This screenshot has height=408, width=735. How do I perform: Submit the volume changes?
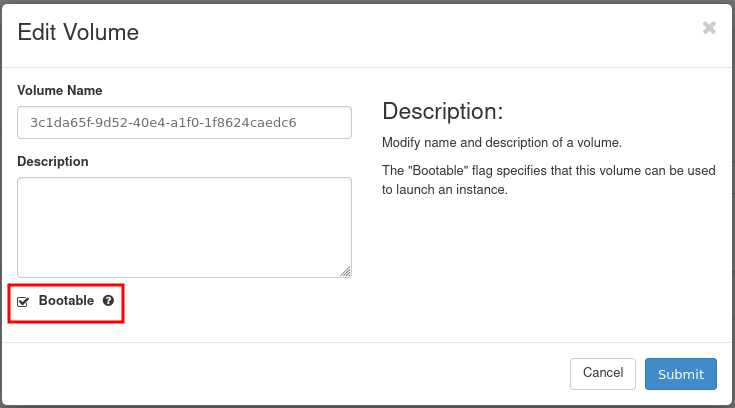click(x=680, y=374)
